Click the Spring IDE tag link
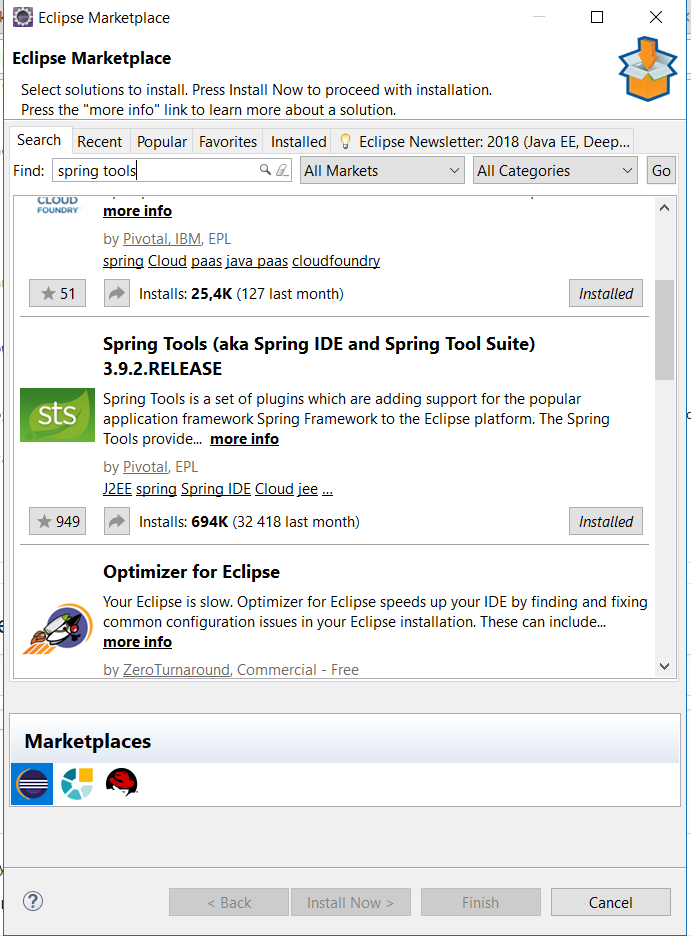This screenshot has height=943, width=691. point(216,489)
